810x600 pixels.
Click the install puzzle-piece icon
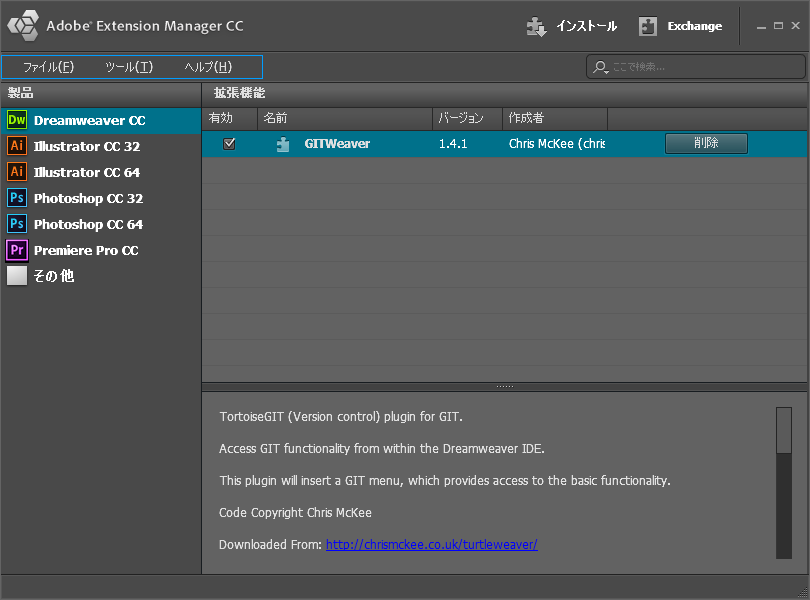[537, 27]
